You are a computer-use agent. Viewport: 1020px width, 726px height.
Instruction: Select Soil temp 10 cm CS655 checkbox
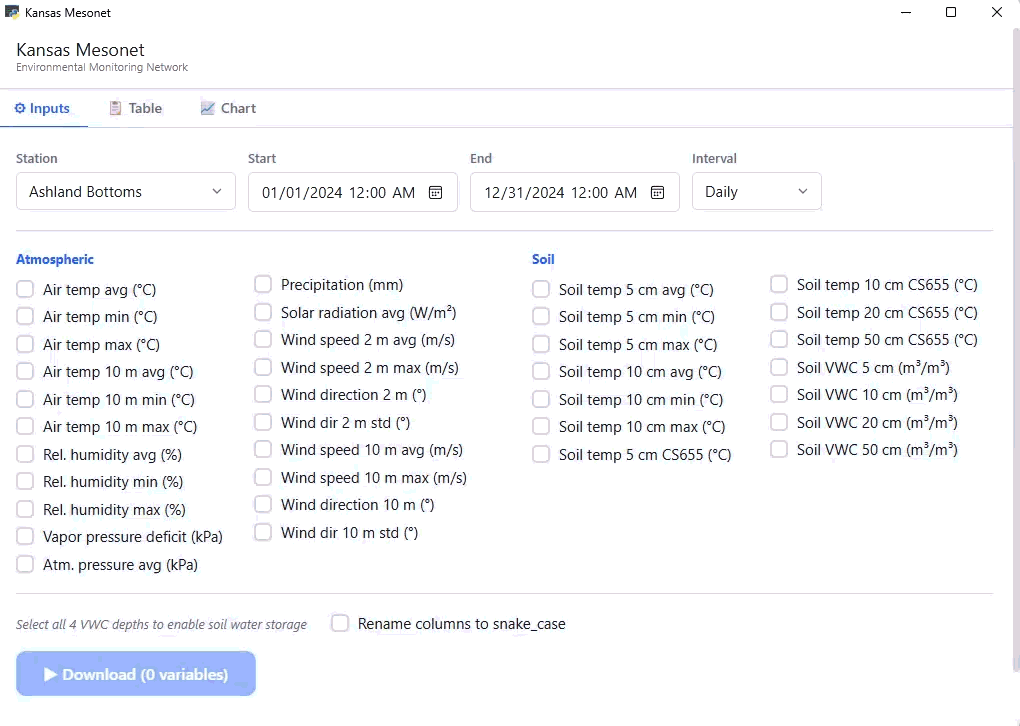click(779, 284)
